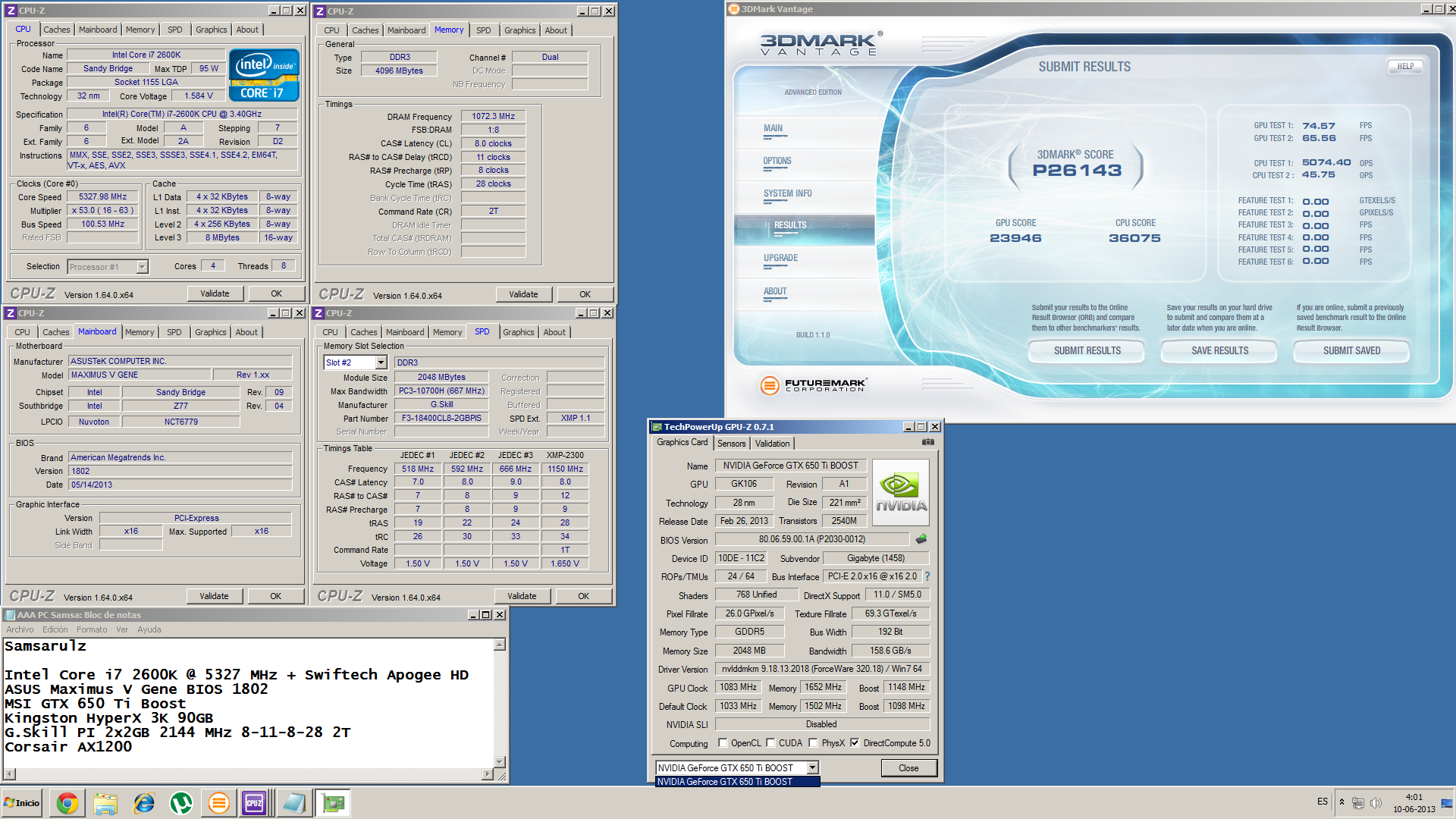Click the Bus Interface question mark icon
Screen dimensions: 1456x819
click(927, 576)
